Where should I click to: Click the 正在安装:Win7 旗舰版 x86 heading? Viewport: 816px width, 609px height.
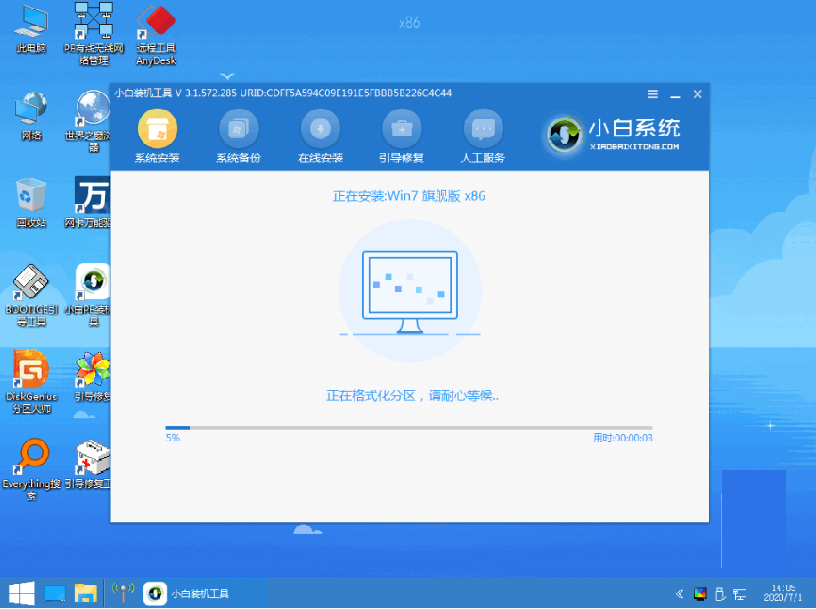409,196
